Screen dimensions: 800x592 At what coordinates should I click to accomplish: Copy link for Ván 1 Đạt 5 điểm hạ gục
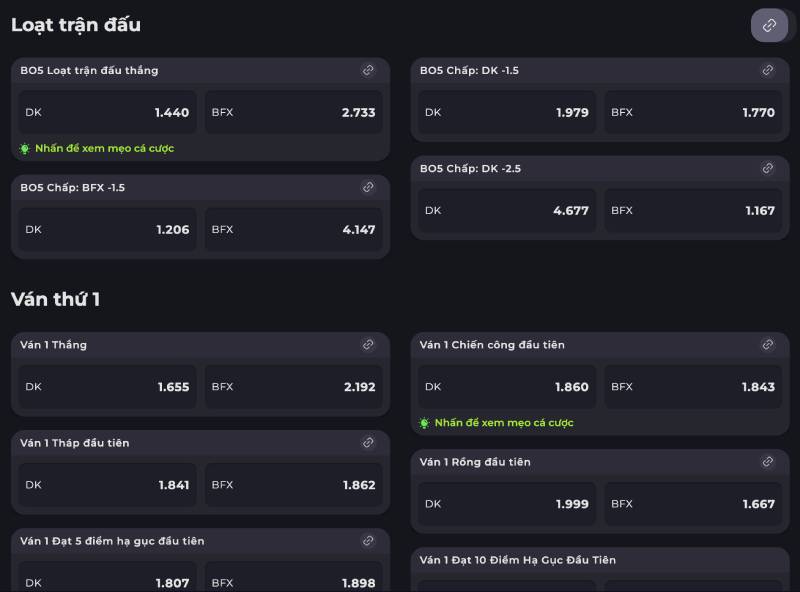(368, 540)
